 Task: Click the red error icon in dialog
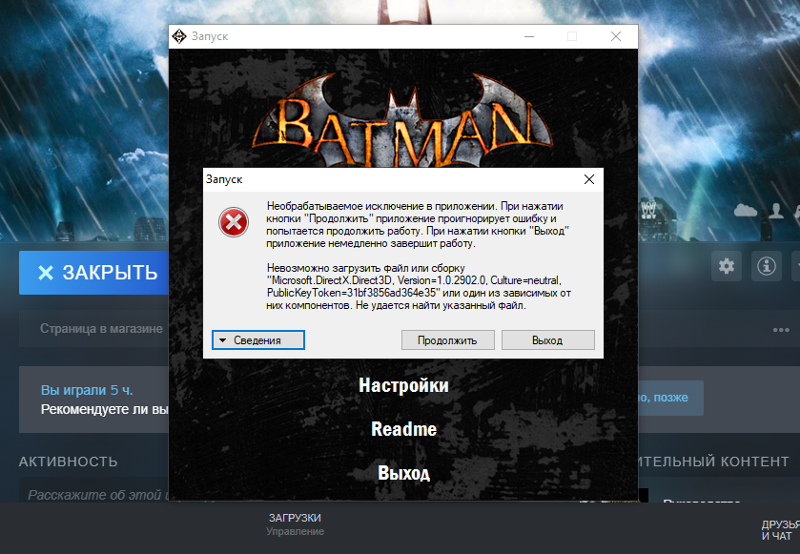(234, 222)
